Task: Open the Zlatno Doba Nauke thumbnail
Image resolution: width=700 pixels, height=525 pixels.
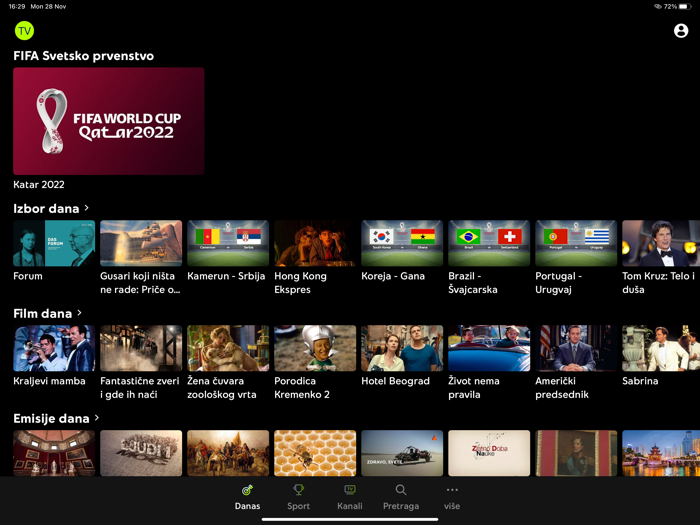Action: (489, 453)
